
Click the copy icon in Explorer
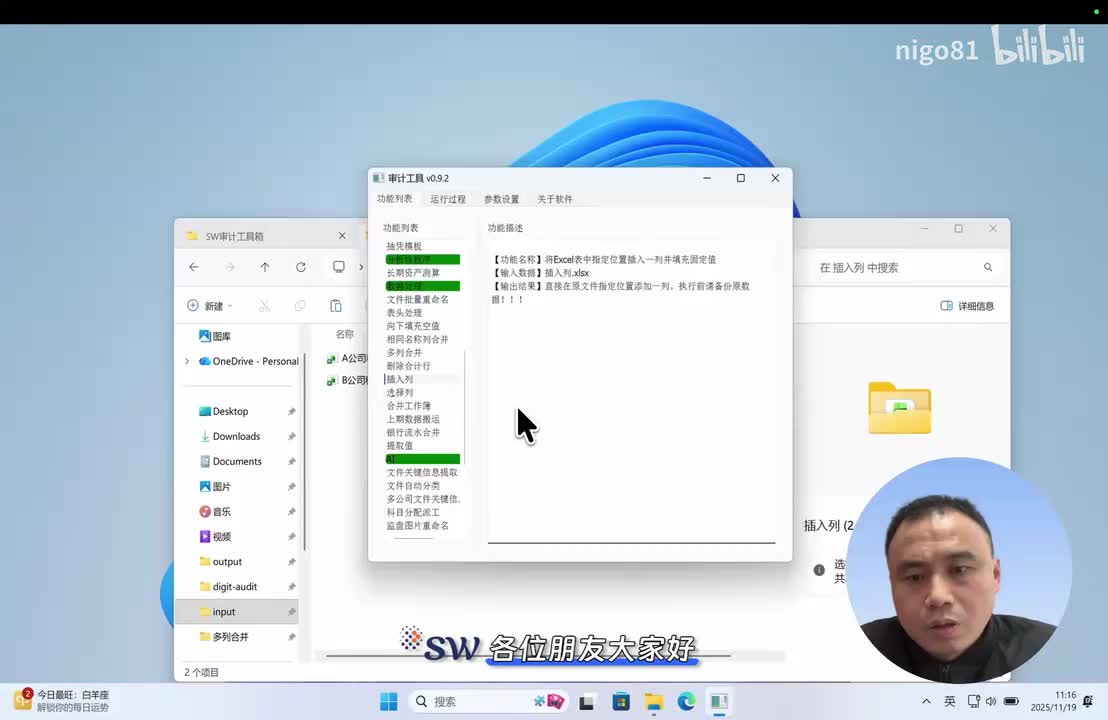pos(300,306)
